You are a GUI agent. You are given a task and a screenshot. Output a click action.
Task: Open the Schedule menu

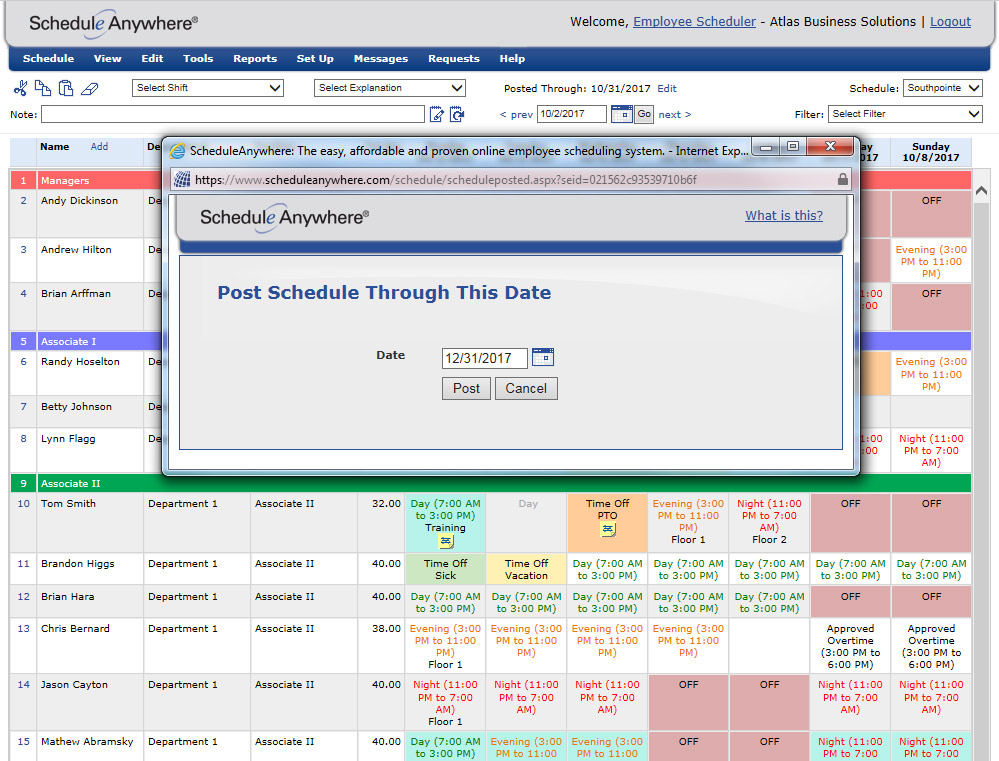[48, 59]
